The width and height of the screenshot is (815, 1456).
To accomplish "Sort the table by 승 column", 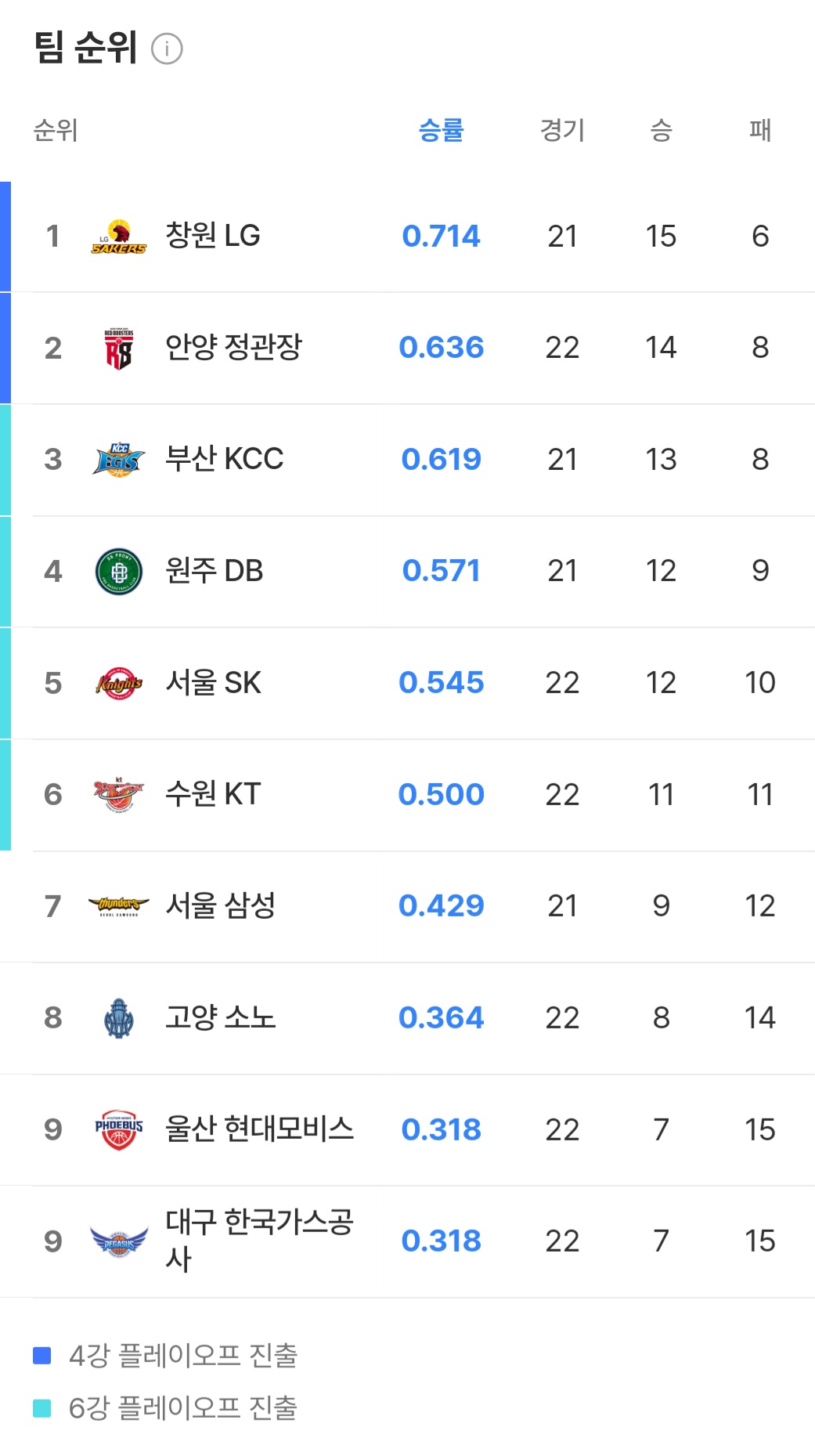I will click(661, 130).
